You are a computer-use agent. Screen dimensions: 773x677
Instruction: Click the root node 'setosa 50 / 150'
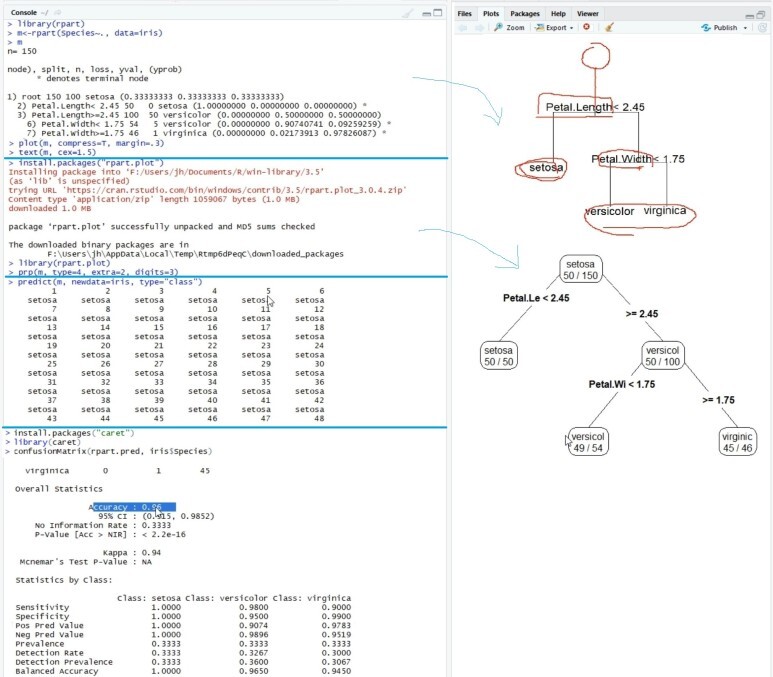581,270
